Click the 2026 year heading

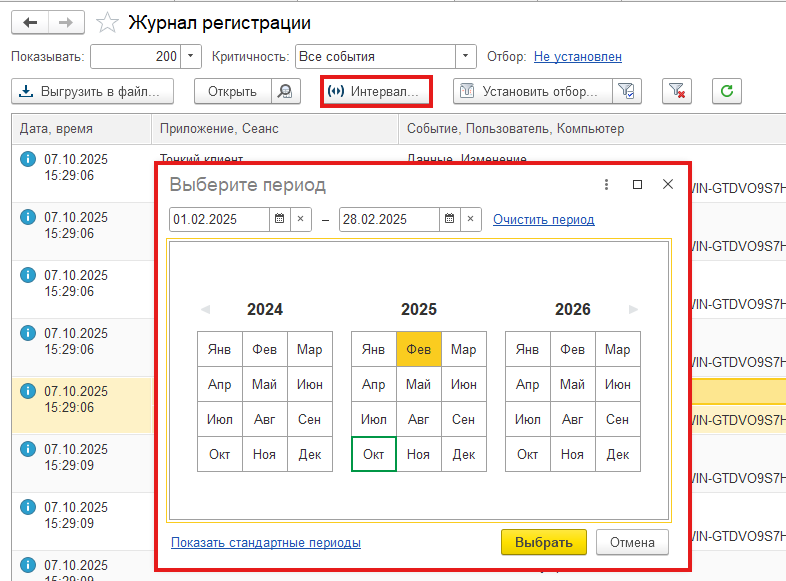tap(572, 309)
